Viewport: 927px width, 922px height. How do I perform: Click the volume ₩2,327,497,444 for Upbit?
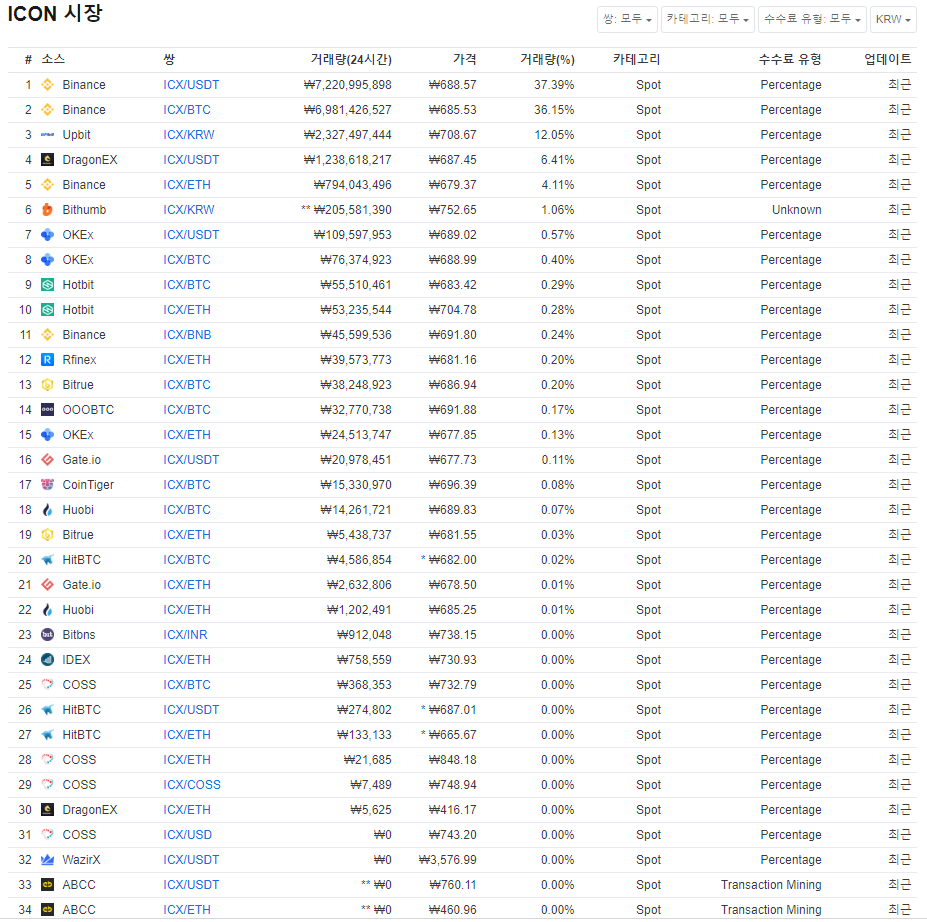(347, 135)
